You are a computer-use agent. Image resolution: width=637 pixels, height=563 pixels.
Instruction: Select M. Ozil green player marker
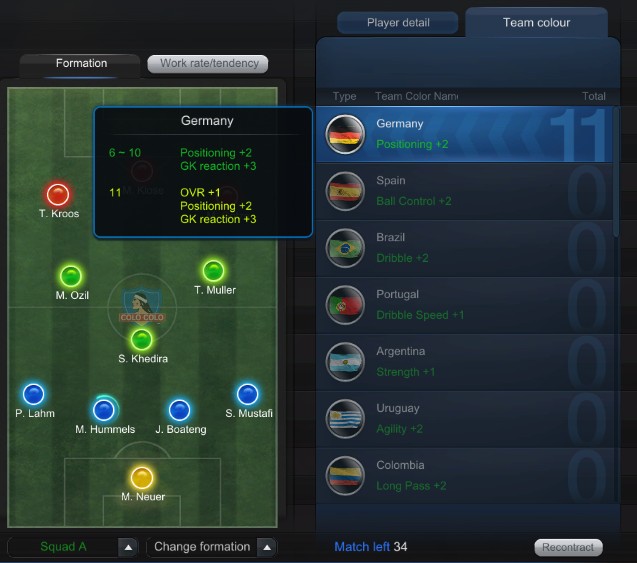tap(71, 276)
